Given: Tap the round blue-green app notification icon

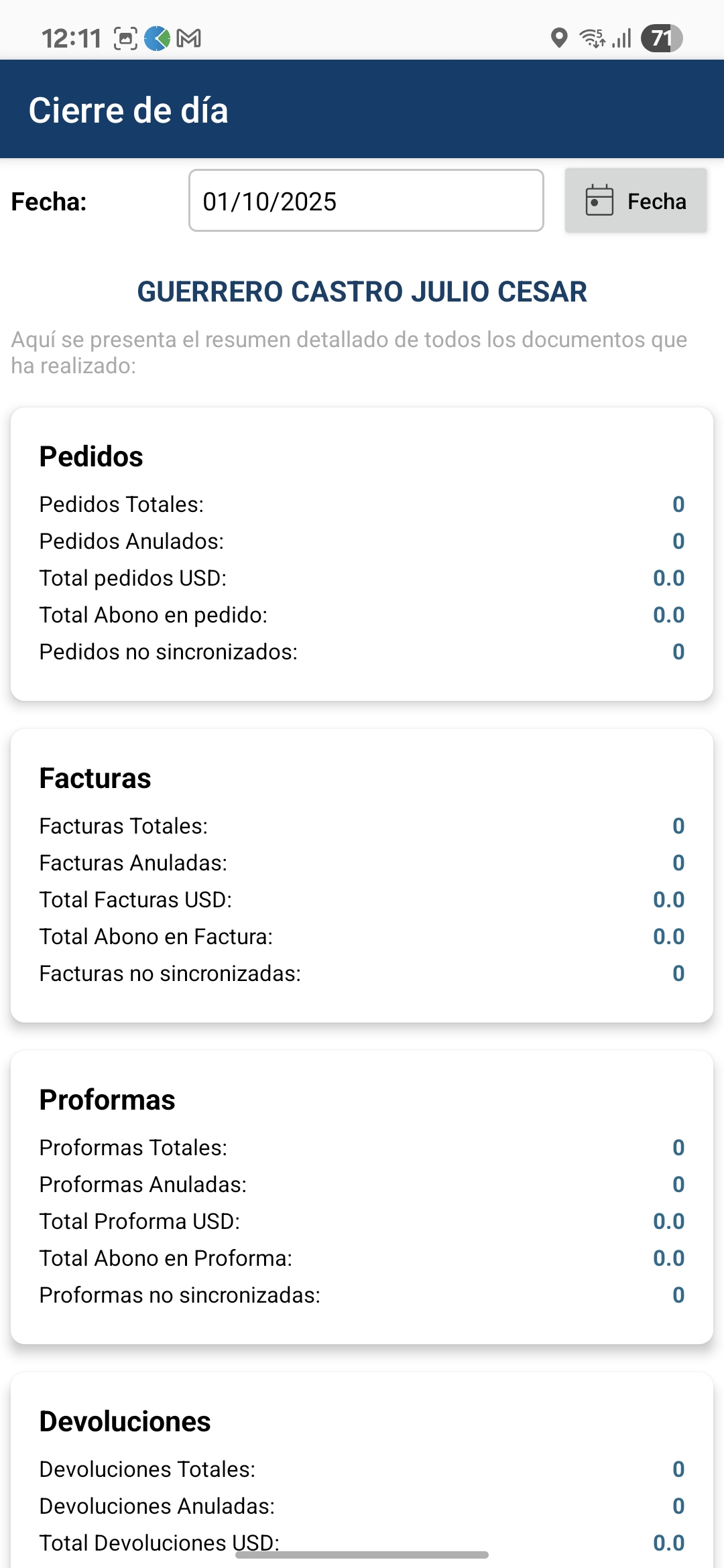Looking at the screenshot, I should 158,38.
